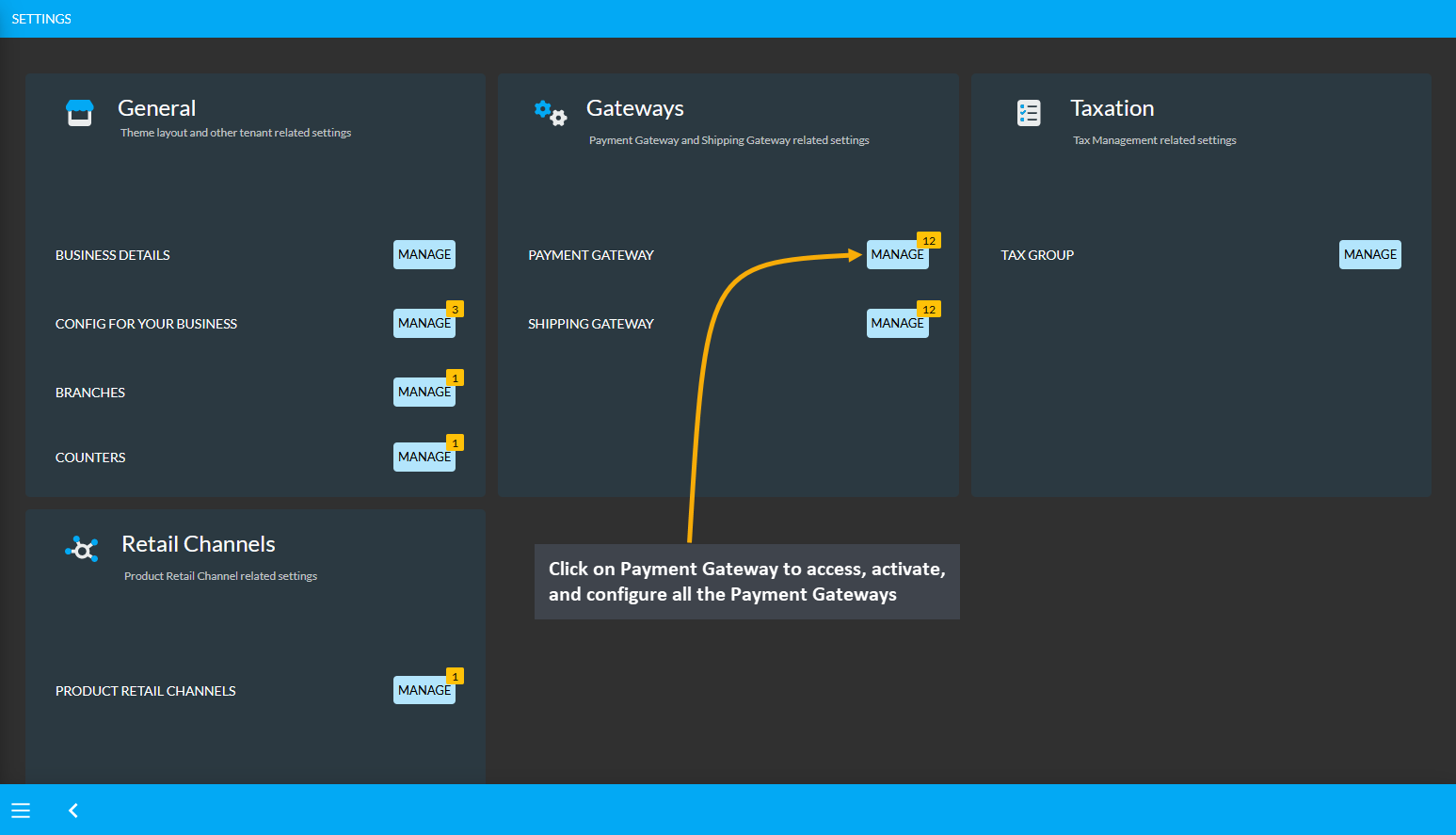Viewport: 1456px width, 835px height.
Task: Click the SETTINGS title in top bar
Action: click(x=41, y=19)
